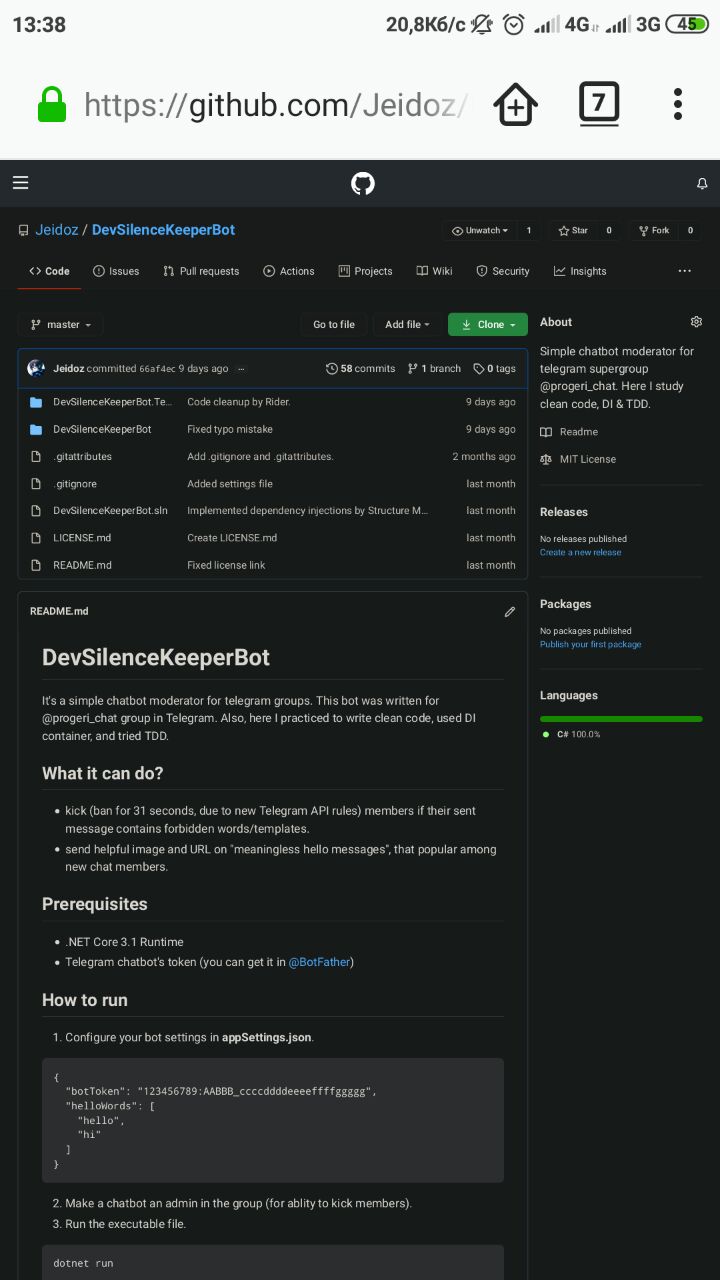Open the Insights tab

pos(580,271)
